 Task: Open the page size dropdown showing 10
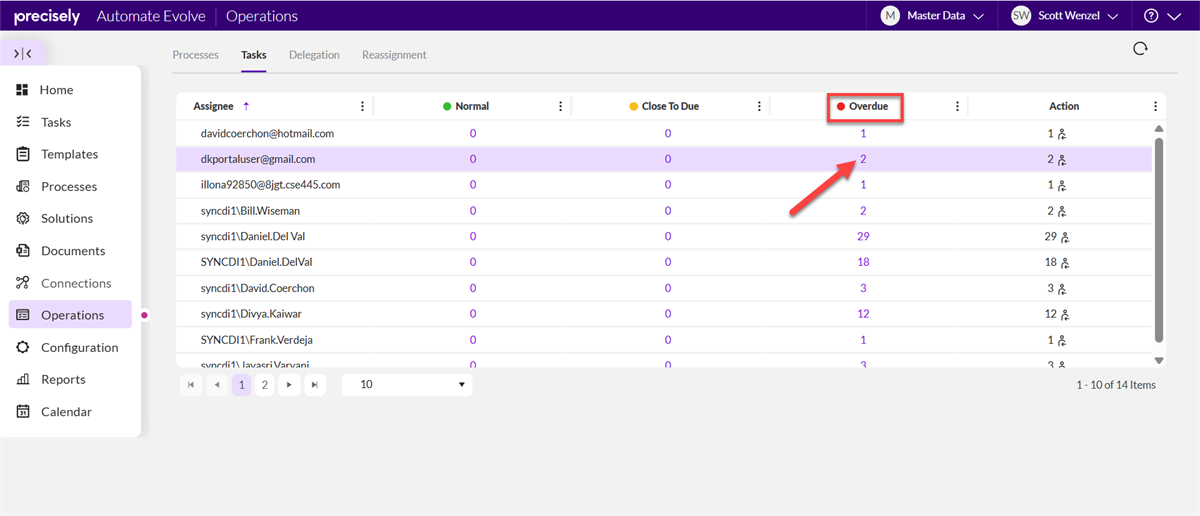click(407, 384)
